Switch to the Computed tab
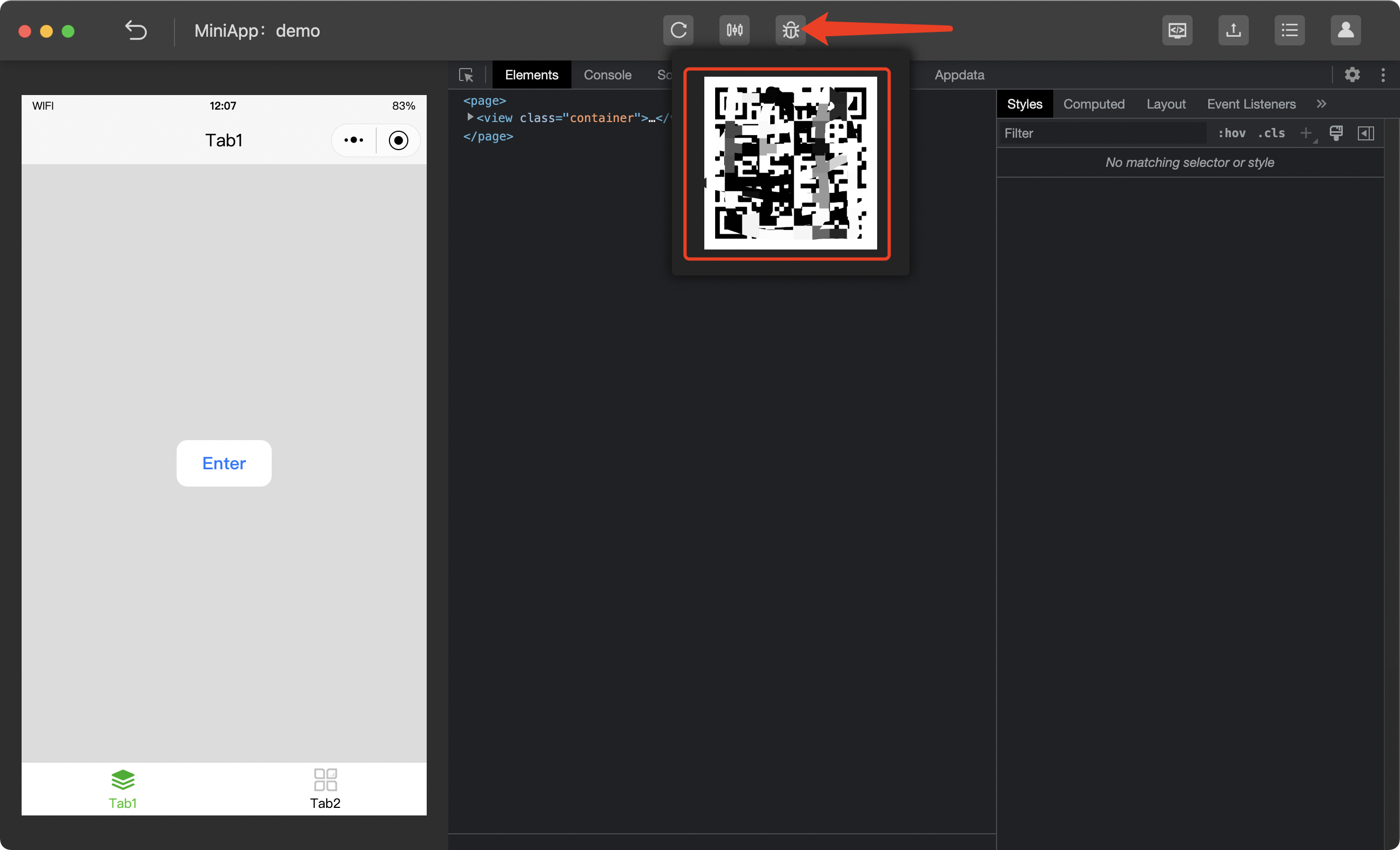The image size is (1400, 850). (x=1093, y=104)
